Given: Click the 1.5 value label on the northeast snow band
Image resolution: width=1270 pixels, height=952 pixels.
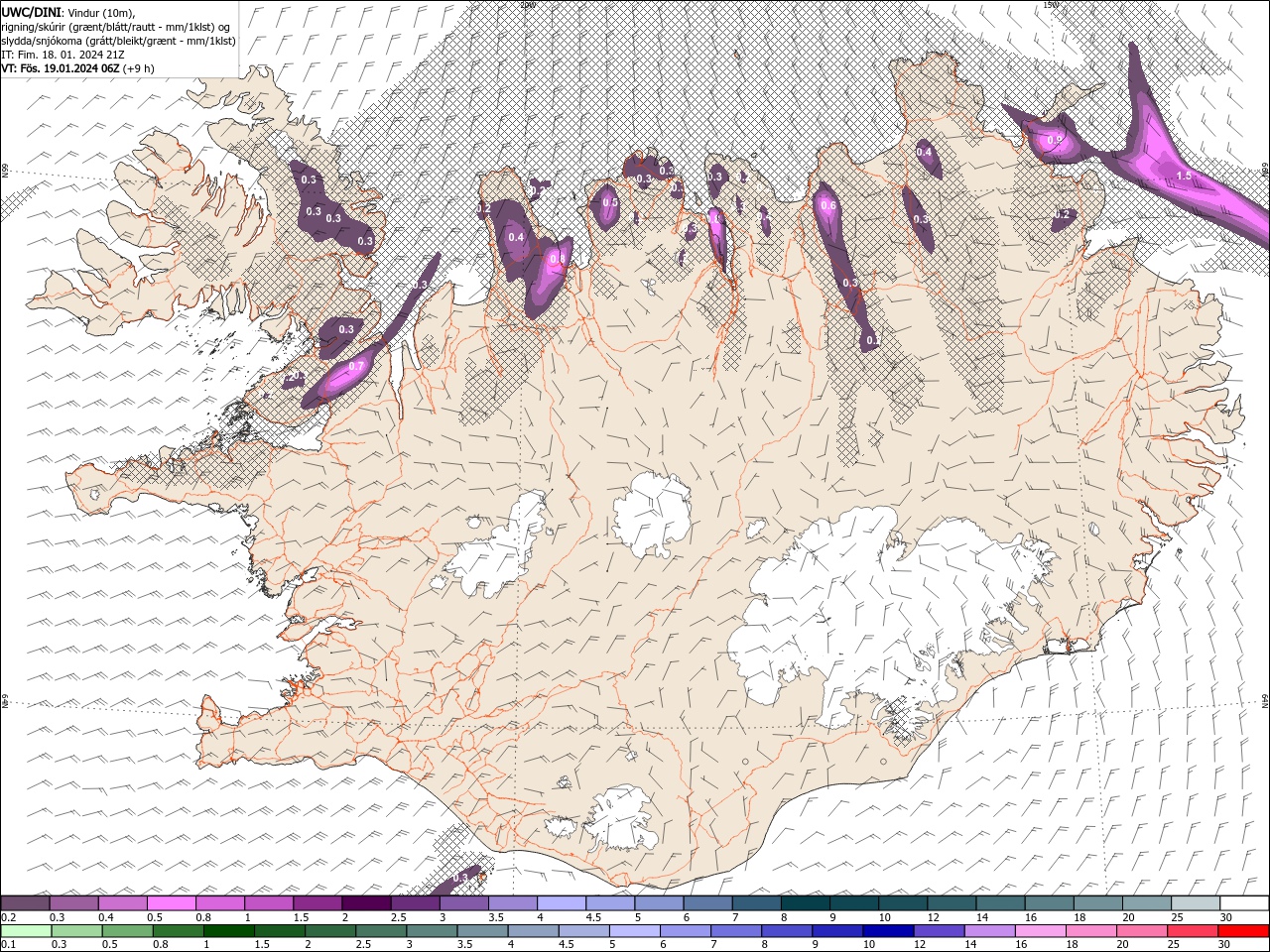Looking at the screenshot, I should [1184, 176].
